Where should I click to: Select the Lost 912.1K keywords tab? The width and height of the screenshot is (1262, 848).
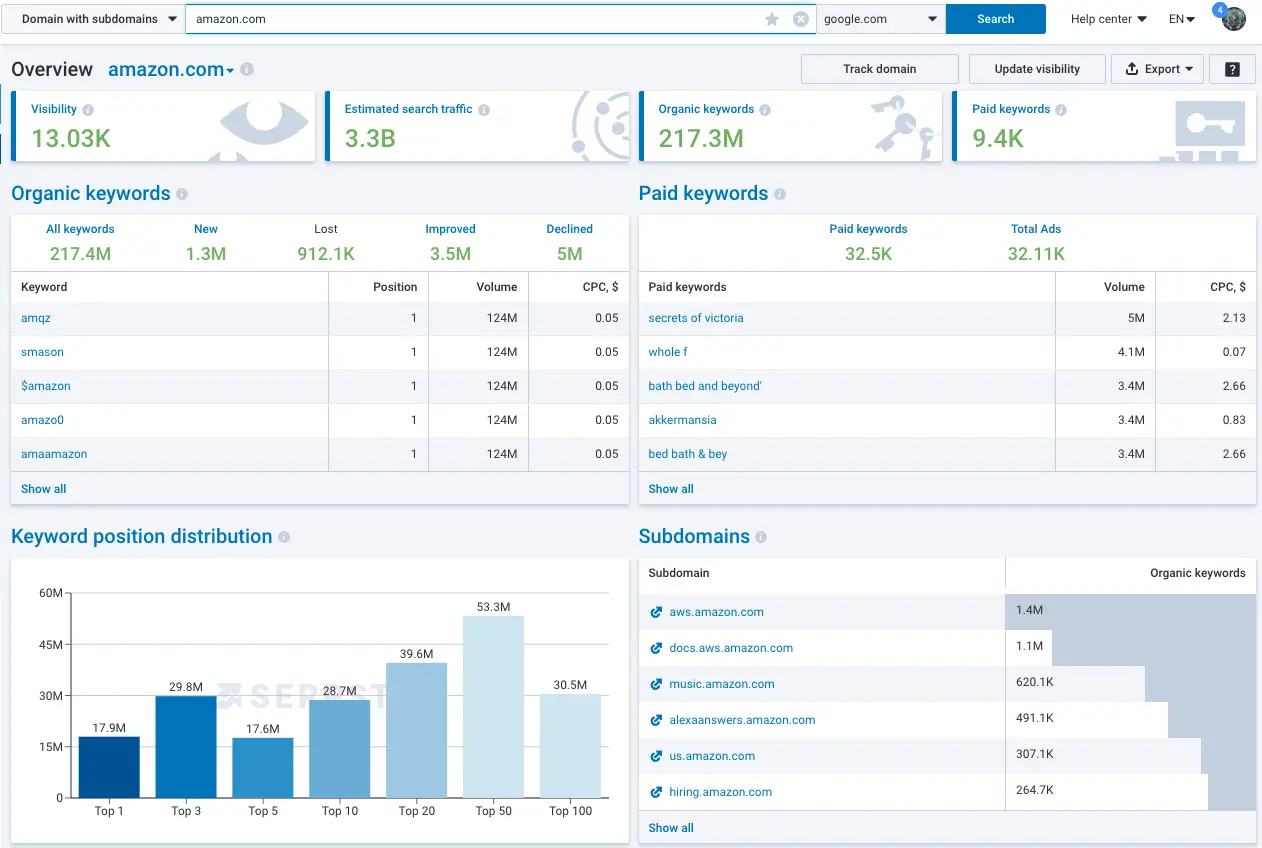326,242
